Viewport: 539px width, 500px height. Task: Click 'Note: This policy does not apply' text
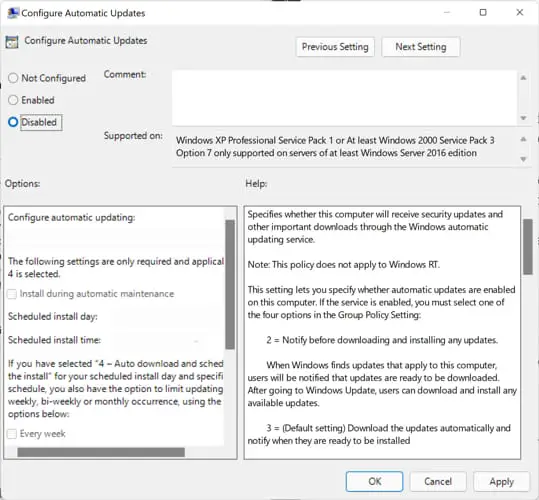pyautogui.click(x=344, y=265)
